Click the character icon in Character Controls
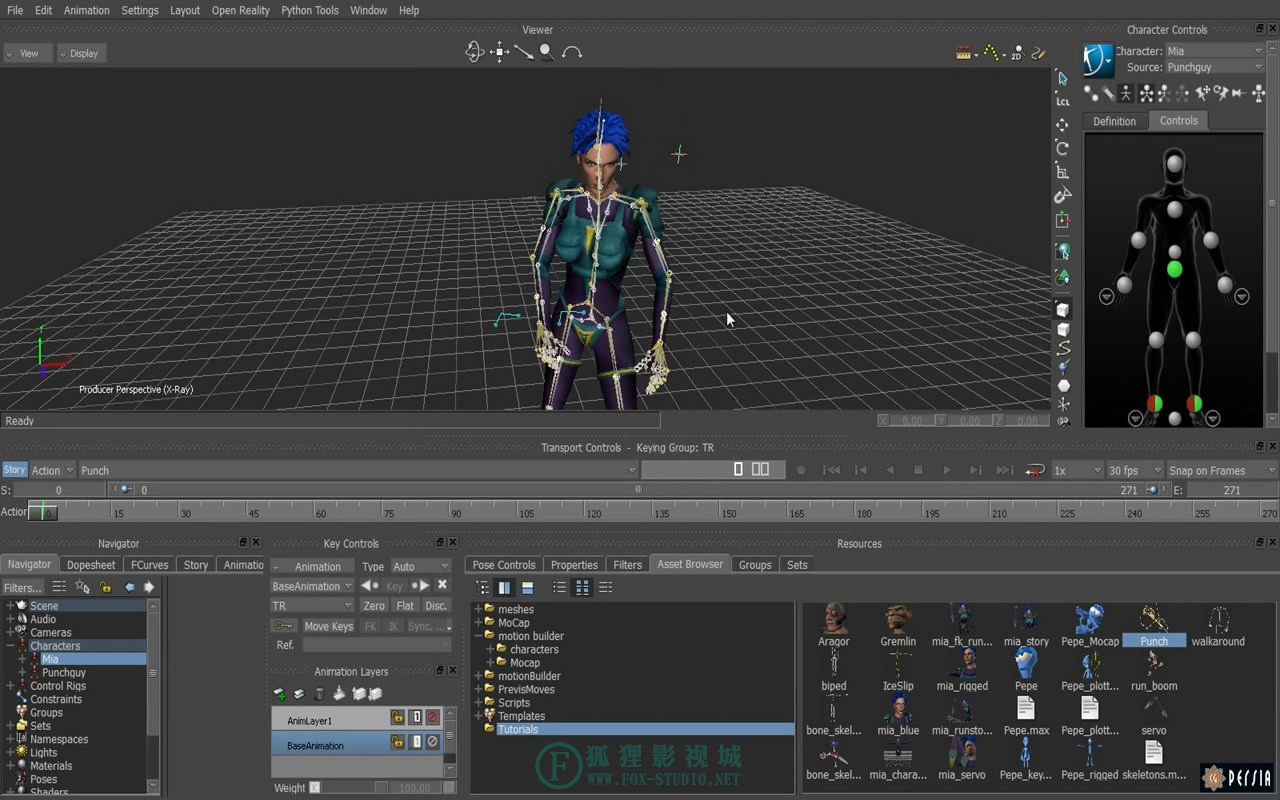Image resolution: width=1280 pixels, height=800 pixels. point(1098,60)
